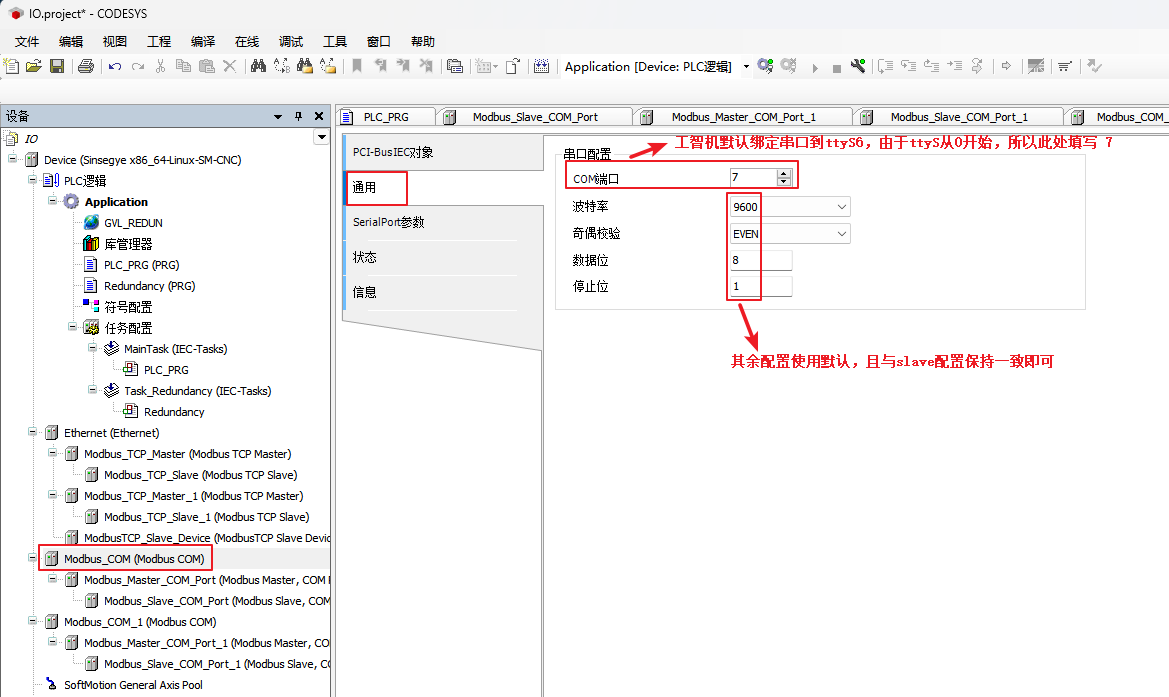The width and height of the screenshot is (1169, 697).
Task: Open the Application device selector dropdown
Action: (x=746, y=67)
